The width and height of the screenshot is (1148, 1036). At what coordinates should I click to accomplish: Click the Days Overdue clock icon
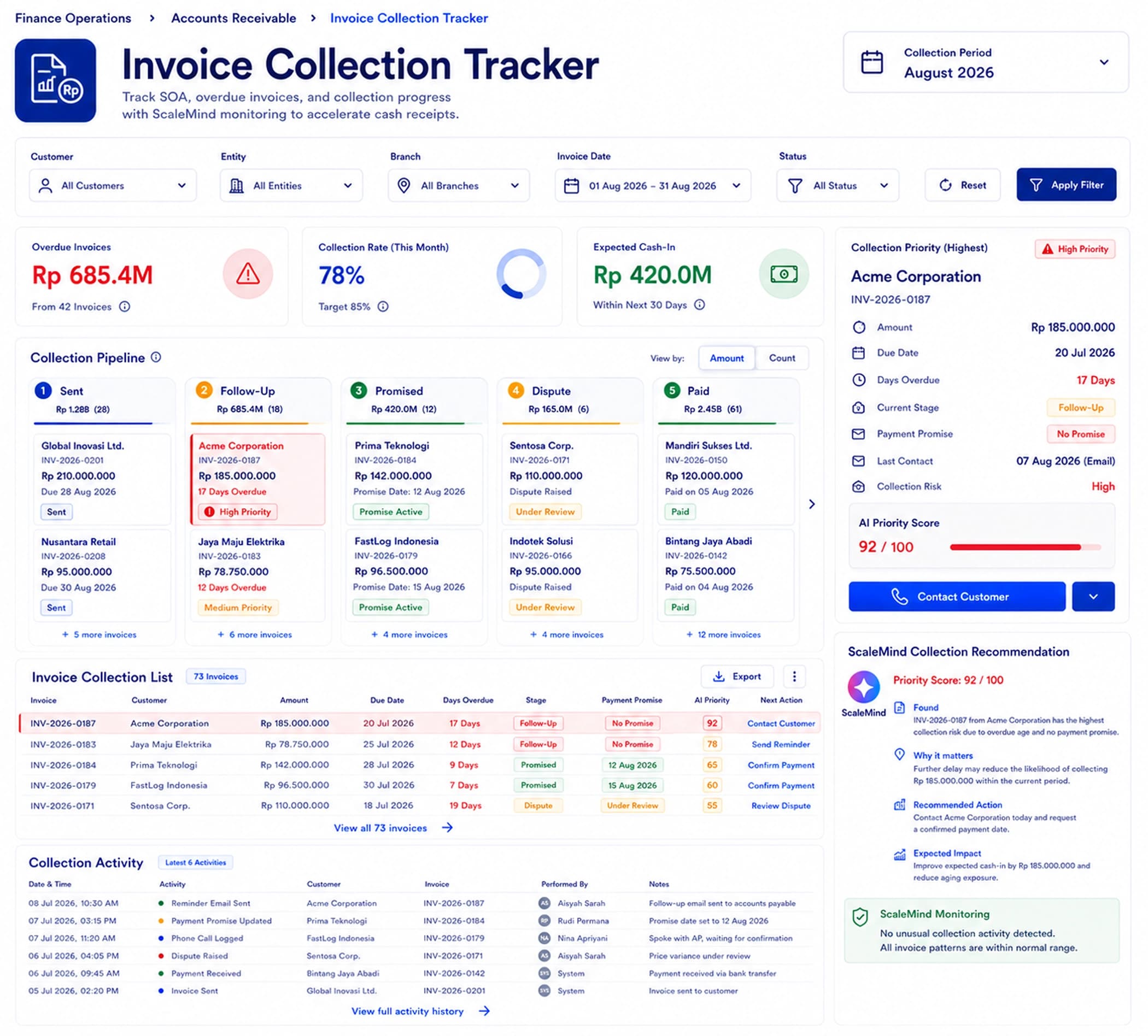[x=859, y=380]
